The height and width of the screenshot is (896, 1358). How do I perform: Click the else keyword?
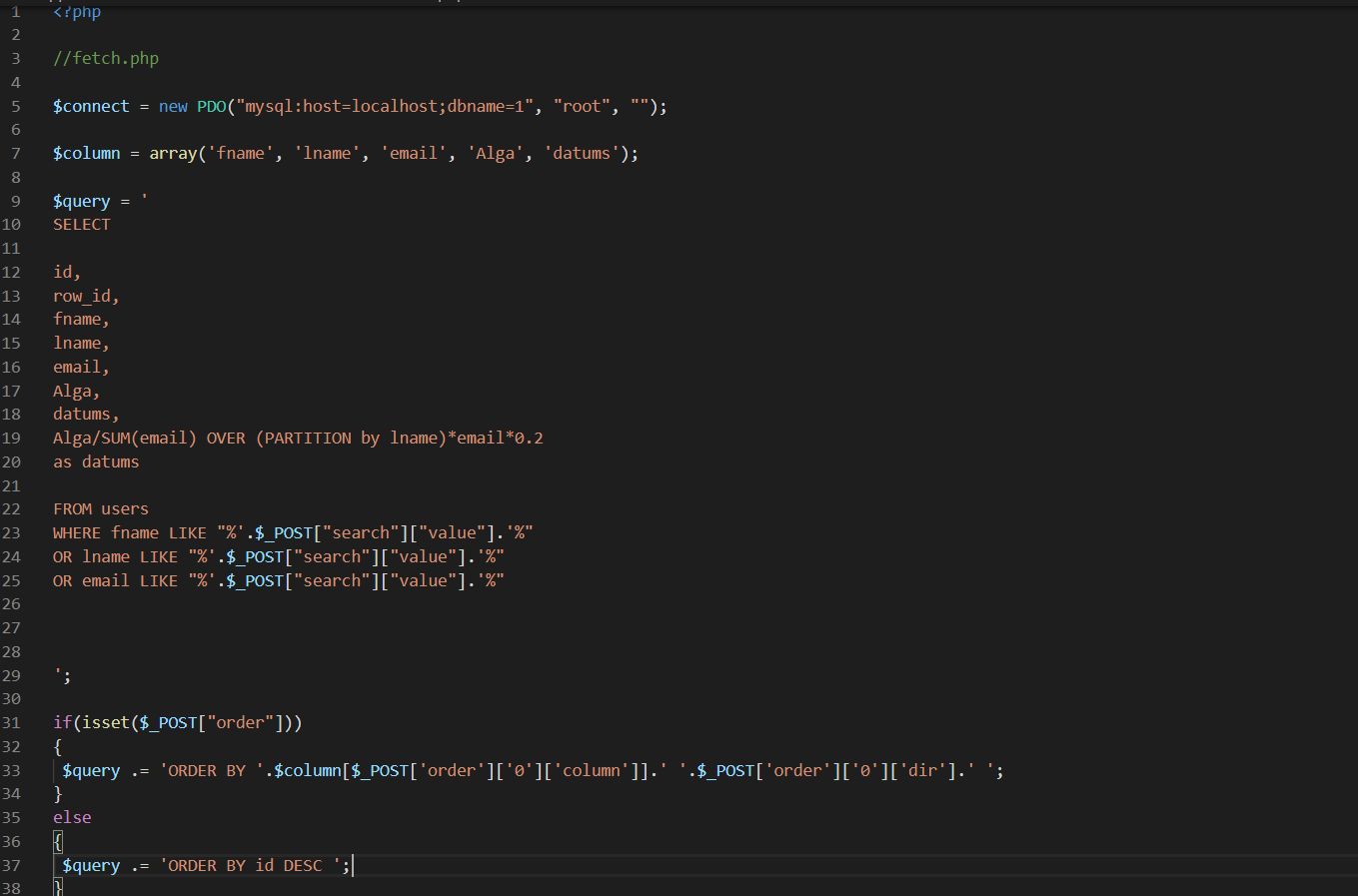pos(72,818)
